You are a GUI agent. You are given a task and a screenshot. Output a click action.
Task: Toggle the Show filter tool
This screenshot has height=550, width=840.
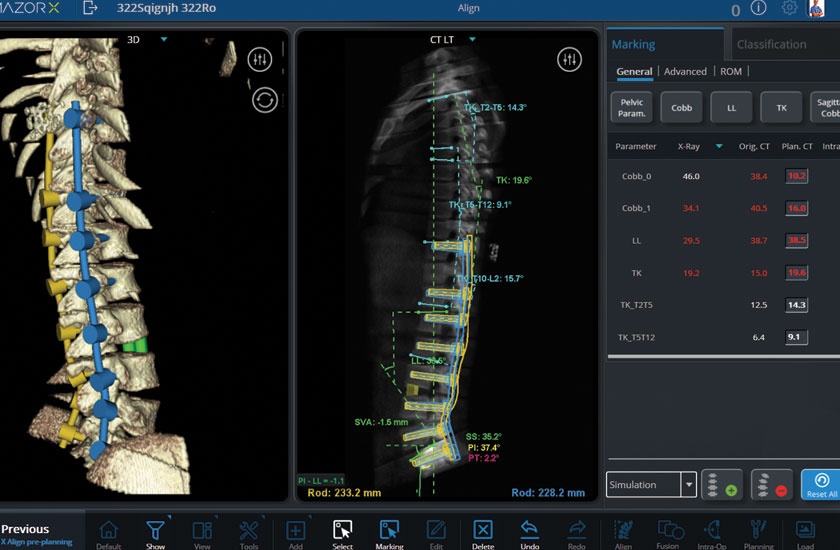(x=156, y=532)
